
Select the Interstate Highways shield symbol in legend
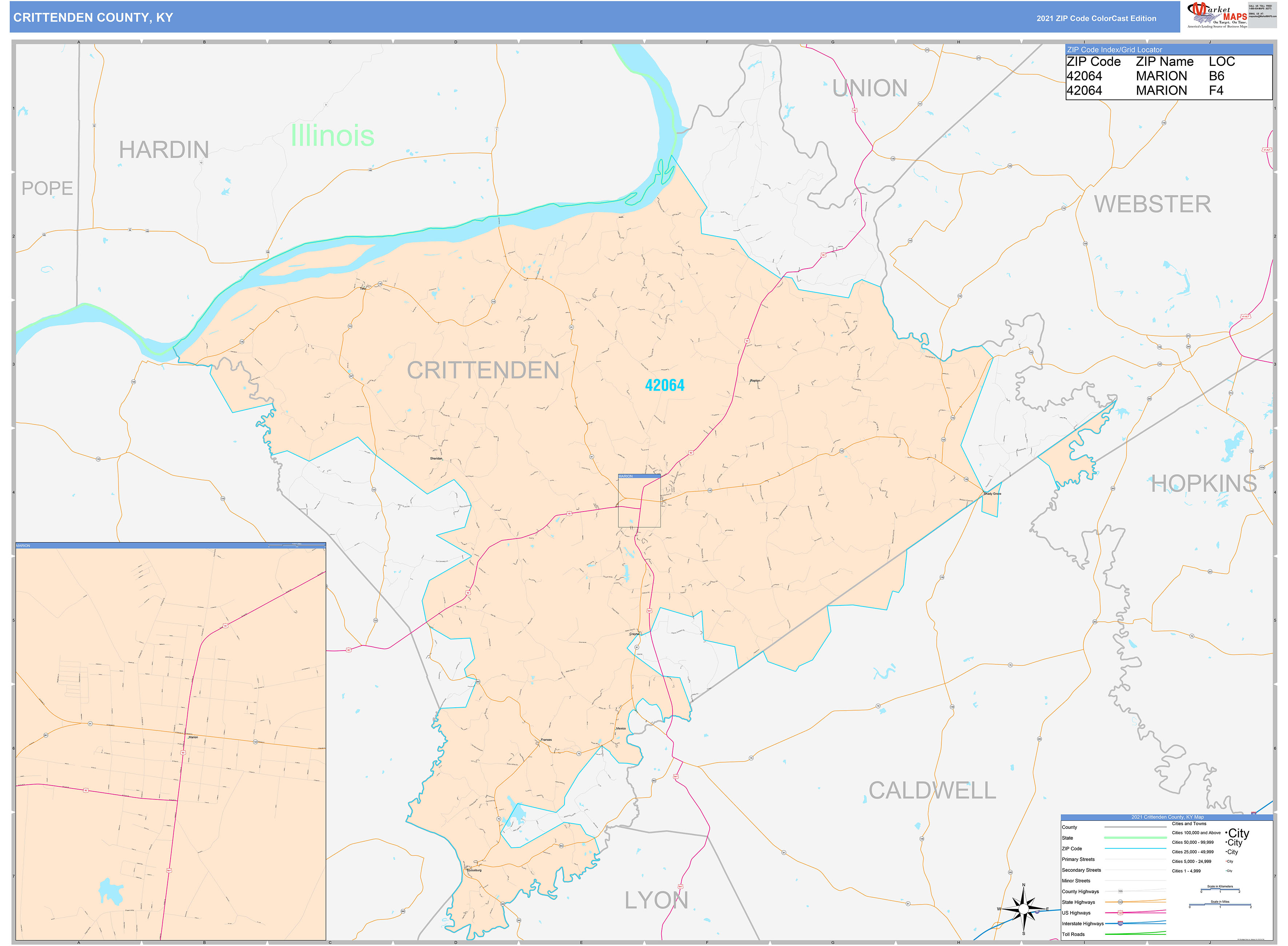point(1120,924)
